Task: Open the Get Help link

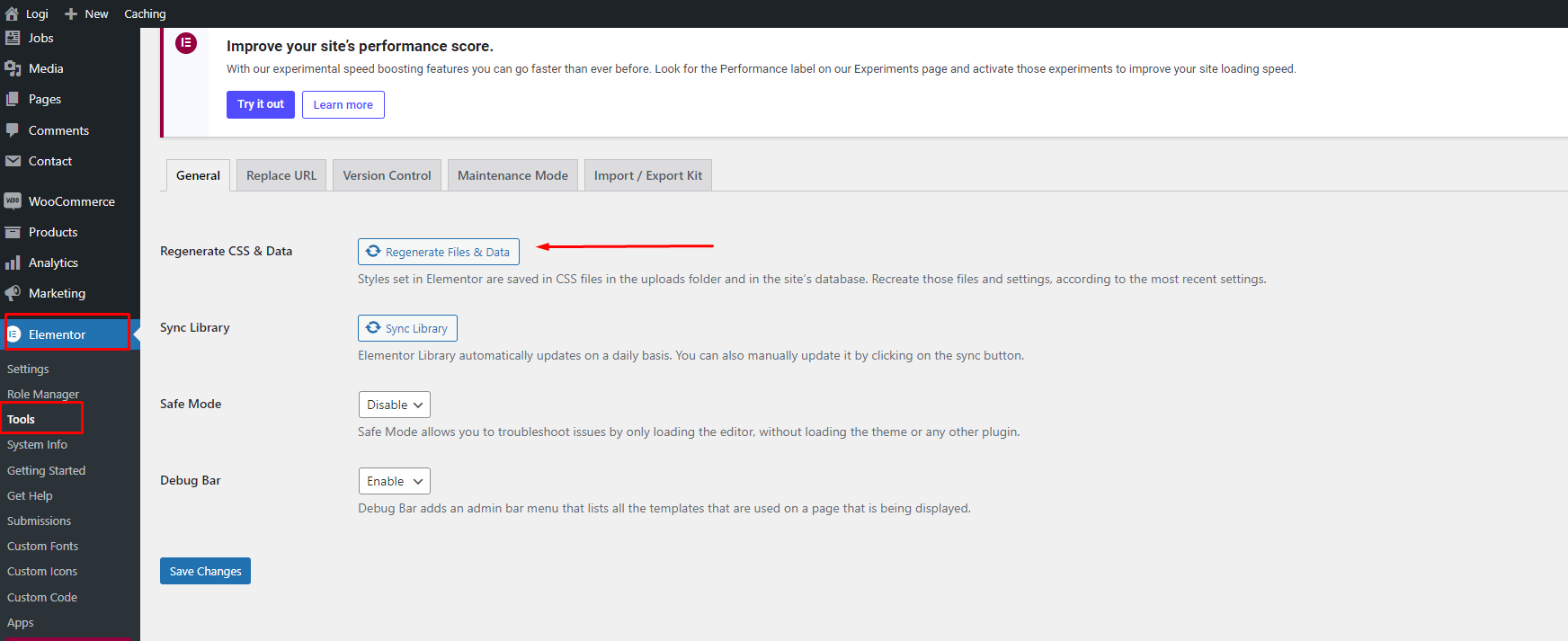Action: click(x=30, y=495)
